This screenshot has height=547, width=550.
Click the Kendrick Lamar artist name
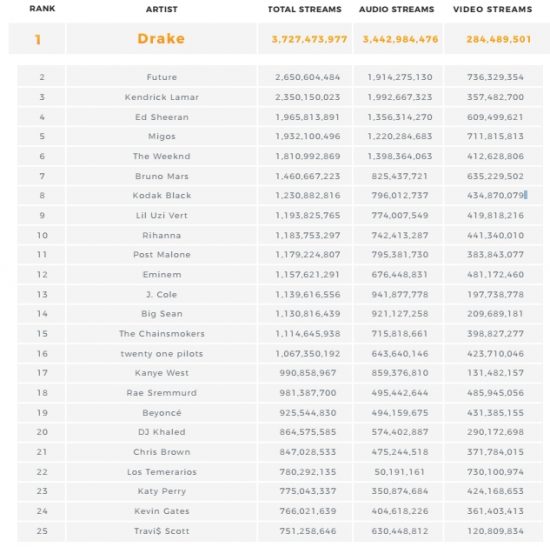click(x=162, y=97)
